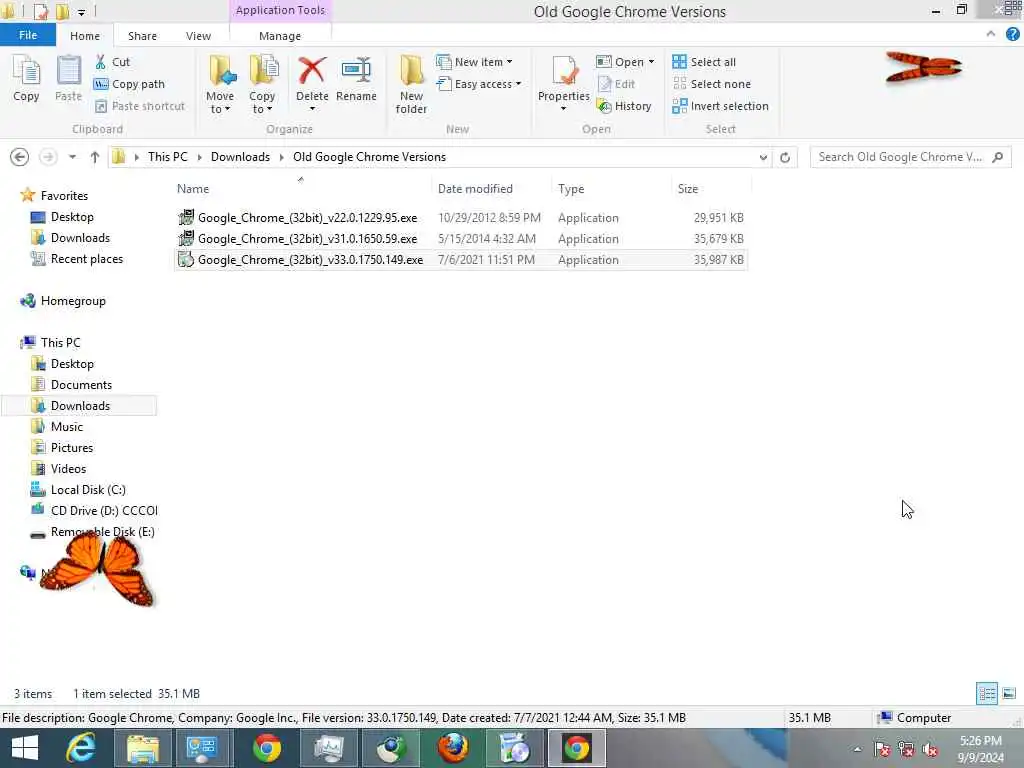Switch to the View ribbon tab

click(198, 36)
